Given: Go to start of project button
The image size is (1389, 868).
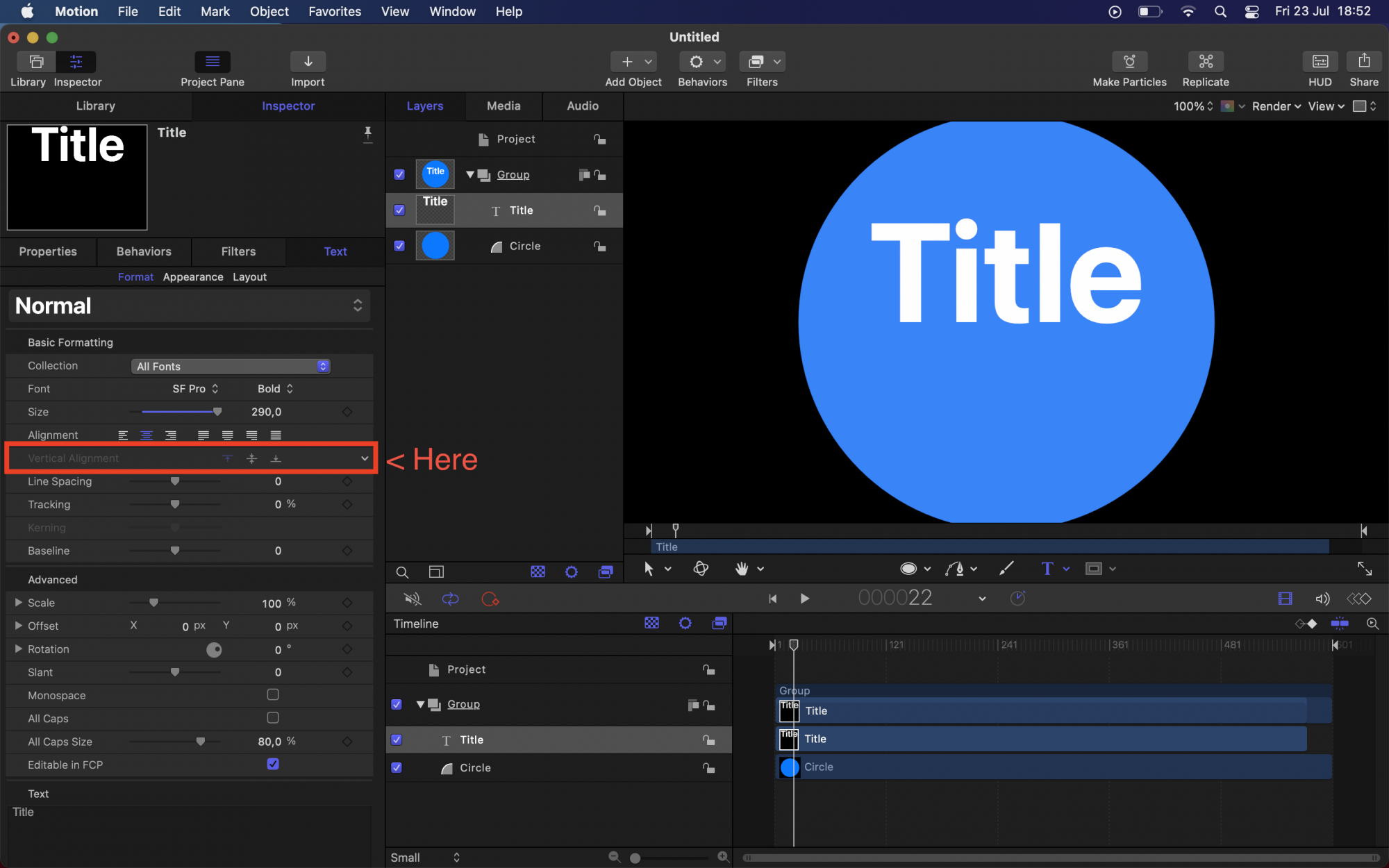Looking at the screenshot, I should [x=772, y=599].
